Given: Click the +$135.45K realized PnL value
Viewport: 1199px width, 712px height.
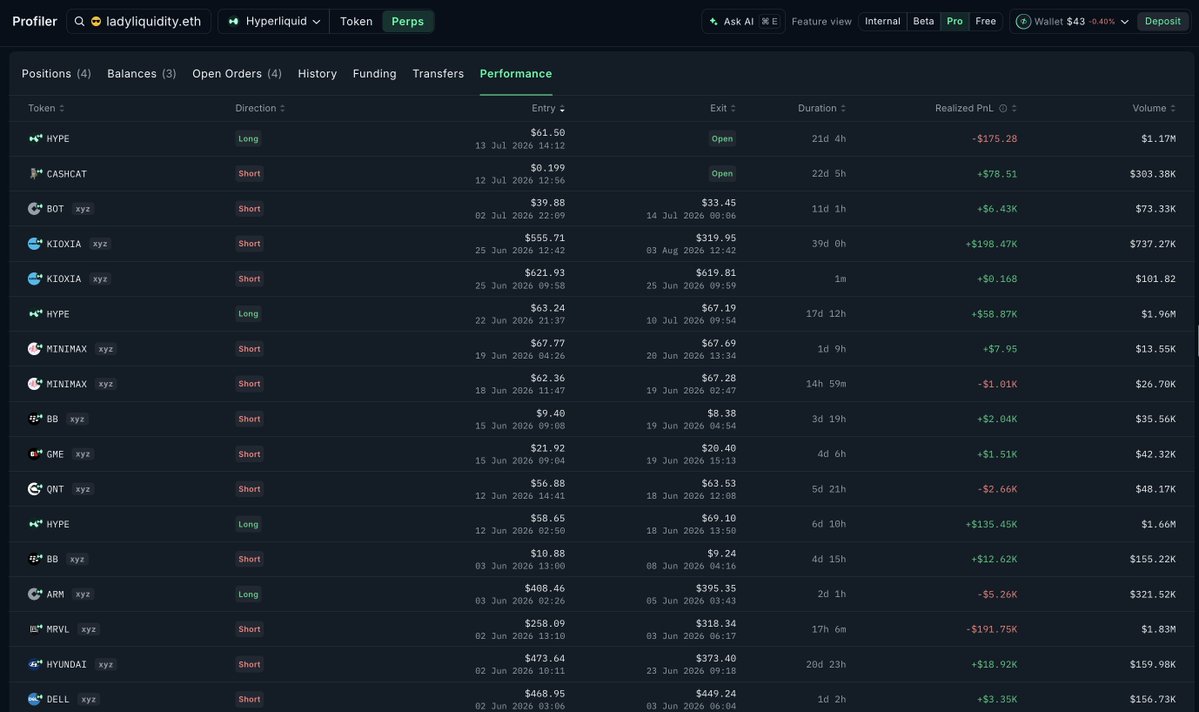Looking at the screenshot, I should point(991,524).
